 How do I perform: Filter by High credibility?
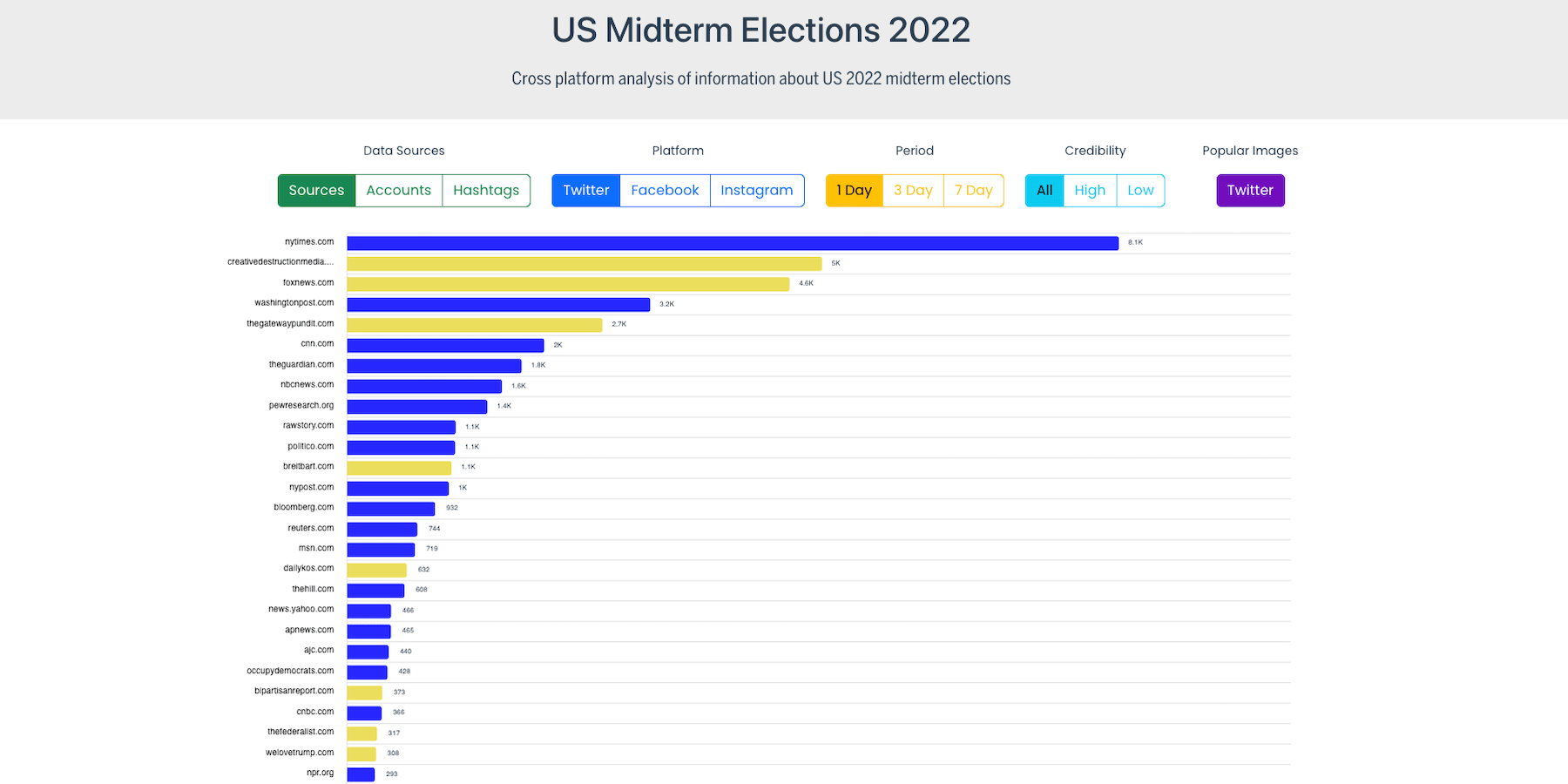pyautogui.click(x=1090, y=190)
